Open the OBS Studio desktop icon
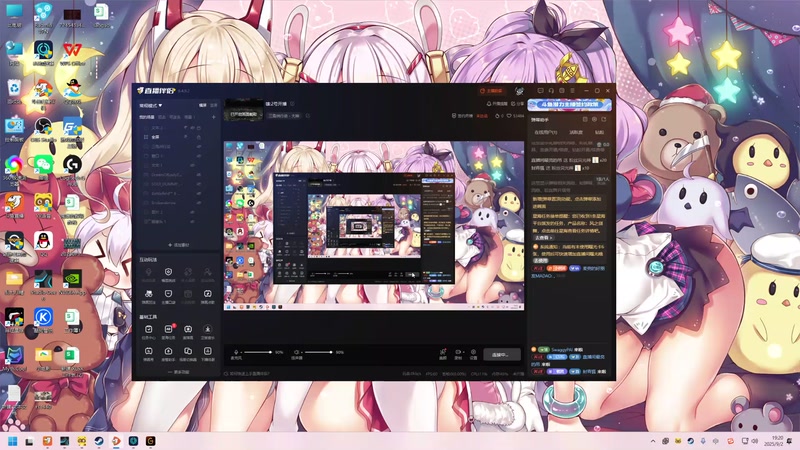This screenshot has width=800, height=450. pyautogui.click(x=43, y=130)
